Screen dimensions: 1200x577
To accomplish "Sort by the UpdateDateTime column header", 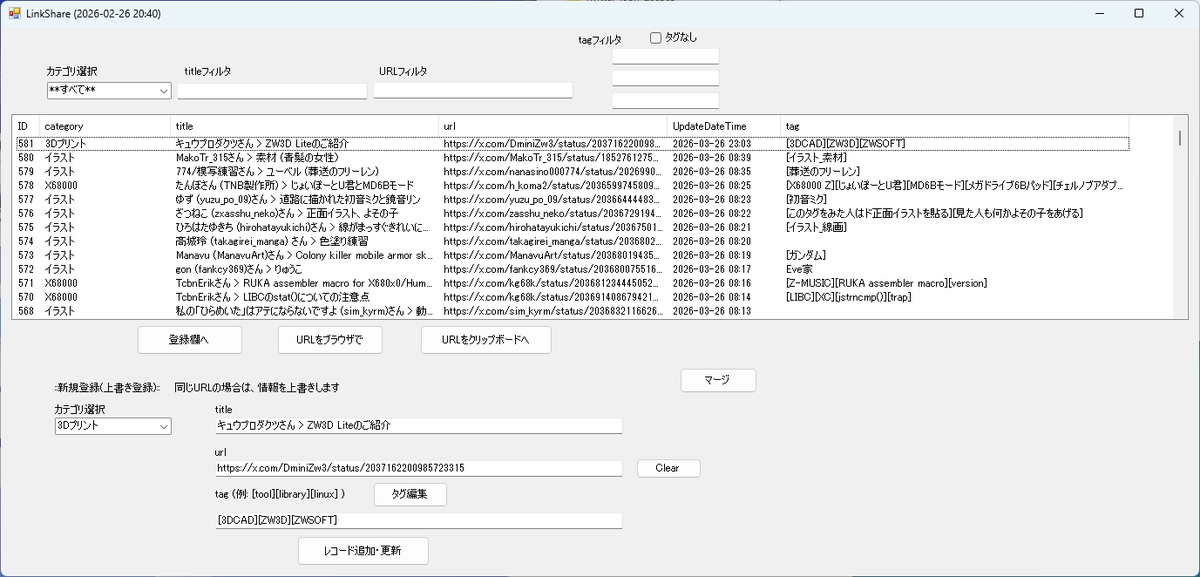I will [x=724, y=126].
